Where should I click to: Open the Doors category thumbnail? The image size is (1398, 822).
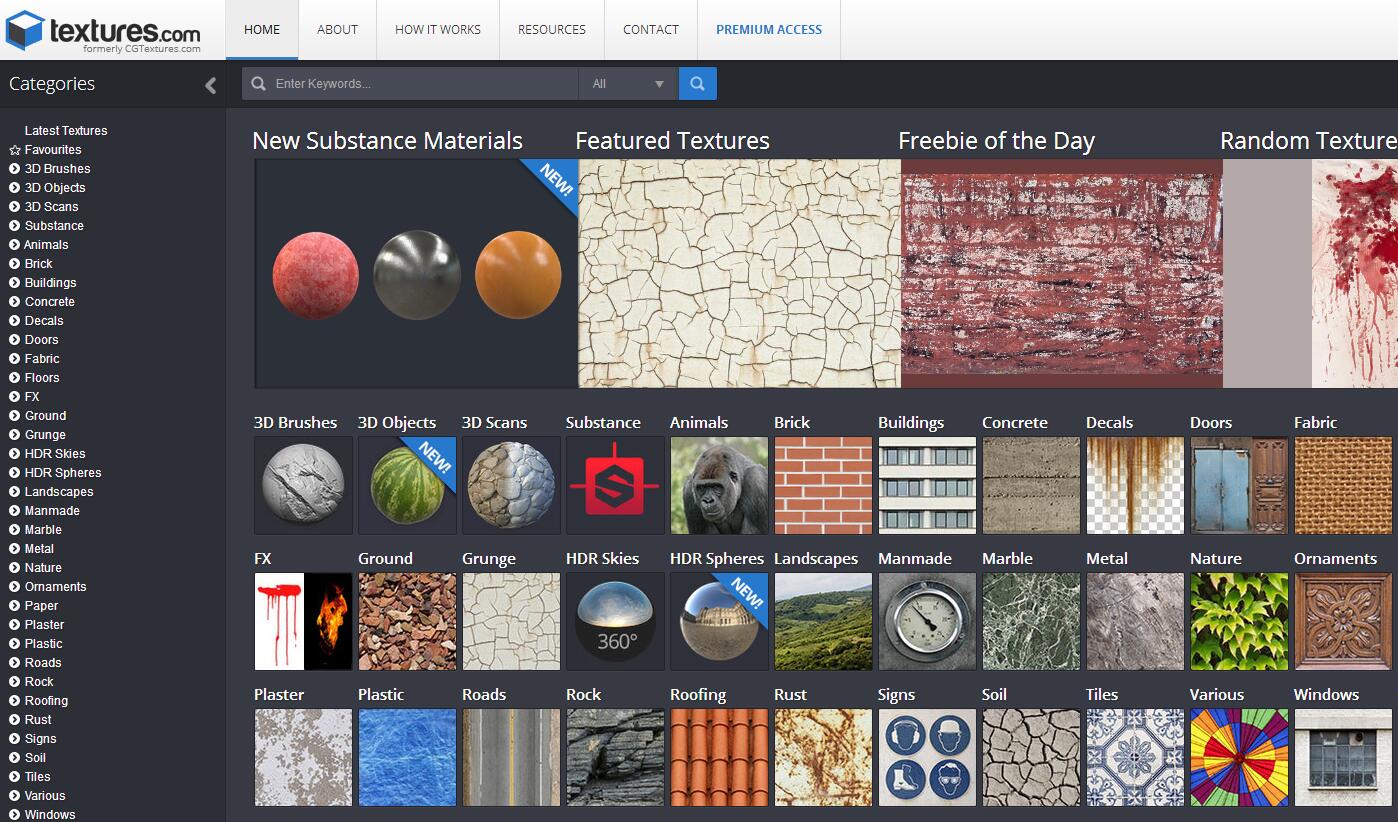click(1239, 485)
